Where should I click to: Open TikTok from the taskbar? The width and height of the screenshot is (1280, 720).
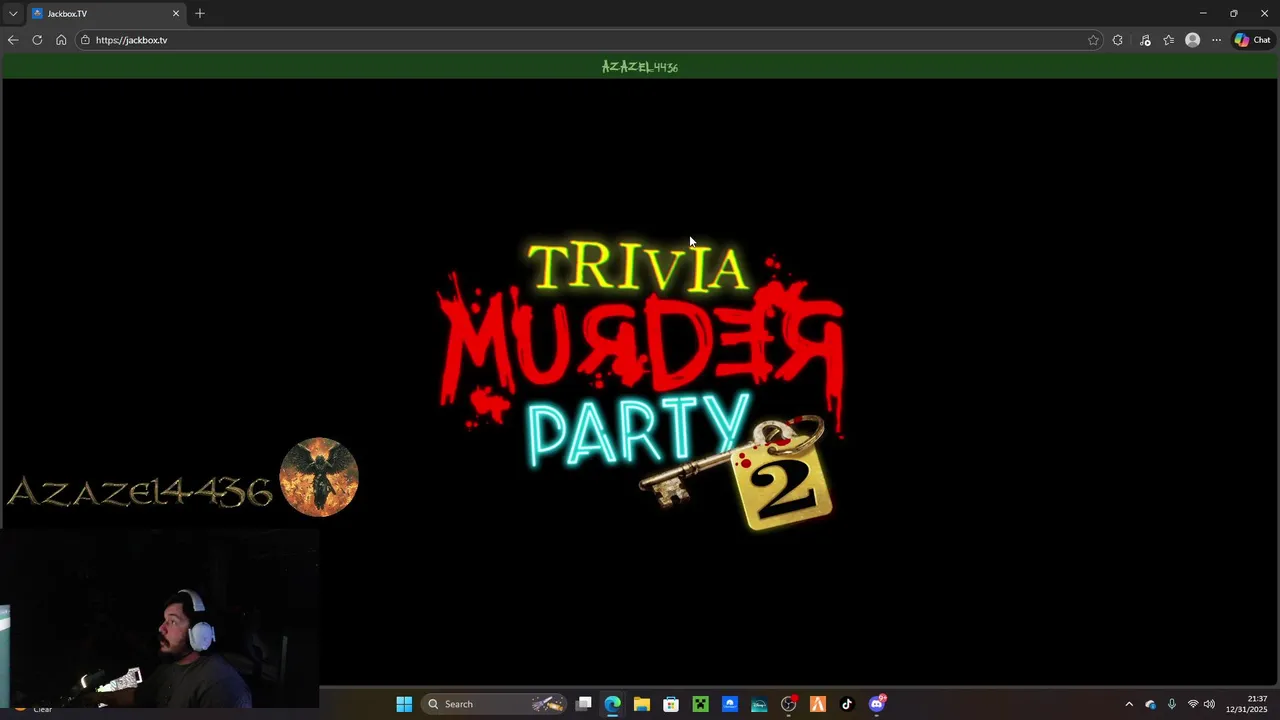tap(847, 704)
